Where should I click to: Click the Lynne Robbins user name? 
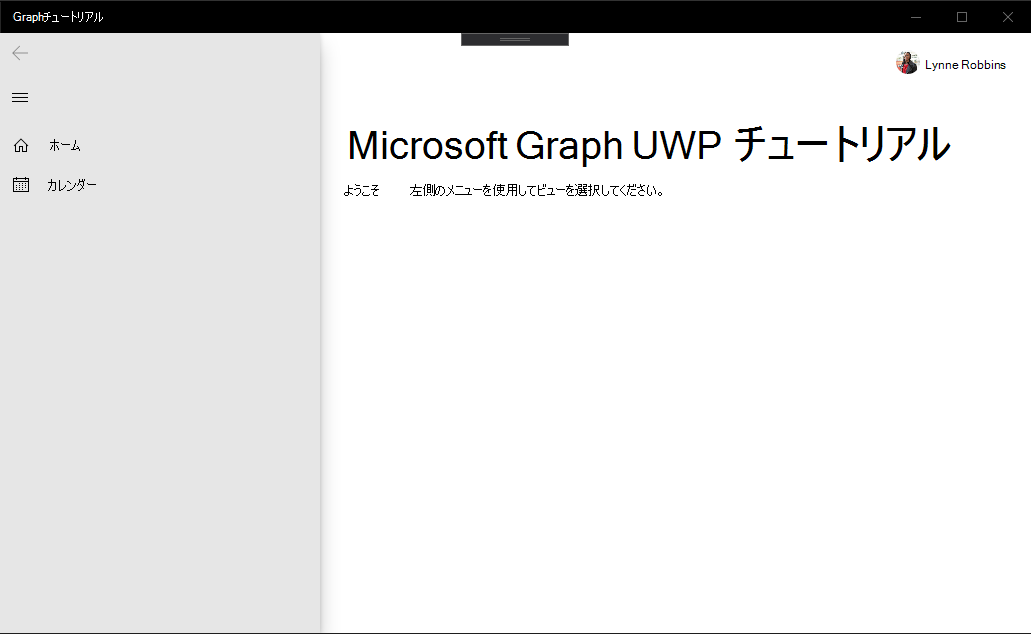(x=965, y=64)
